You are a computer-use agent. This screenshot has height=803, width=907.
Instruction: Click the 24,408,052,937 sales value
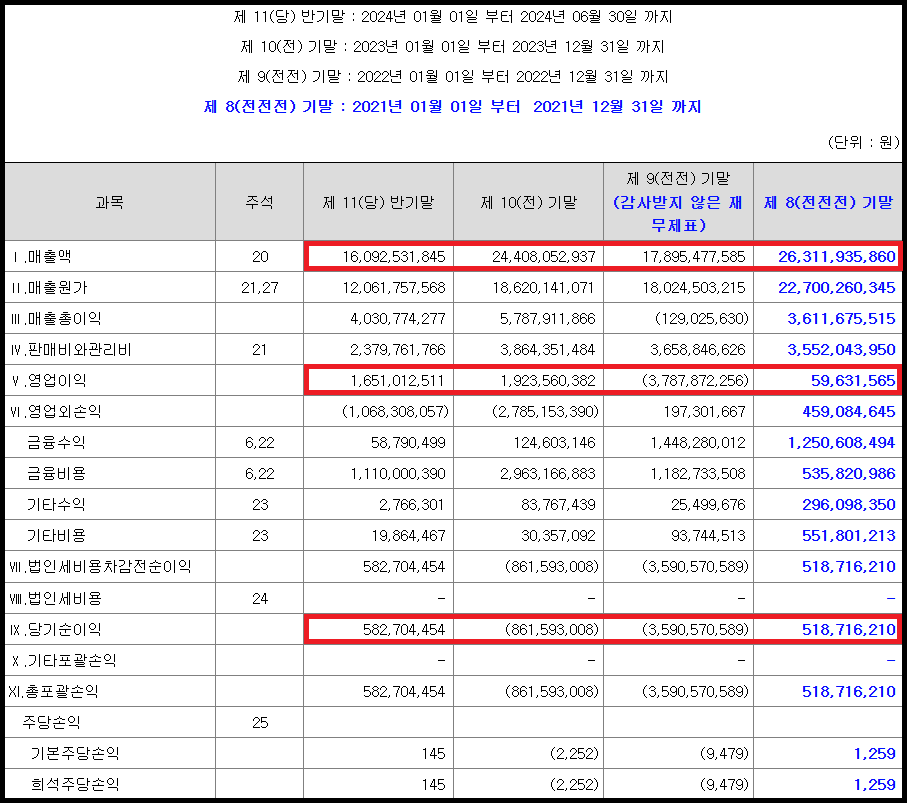(x=543, y=256)
